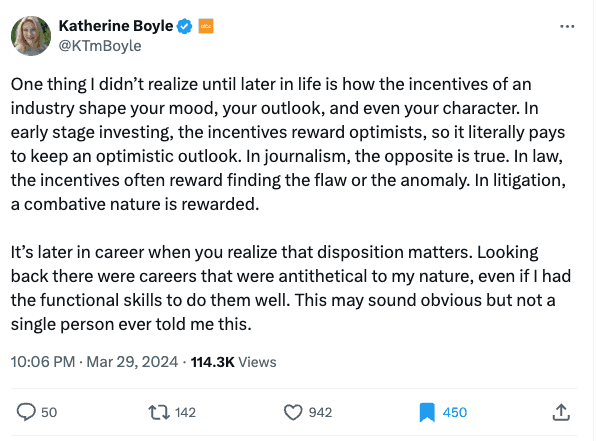Click the paragraph starting "It's later in career"

(x=291, y=288)
